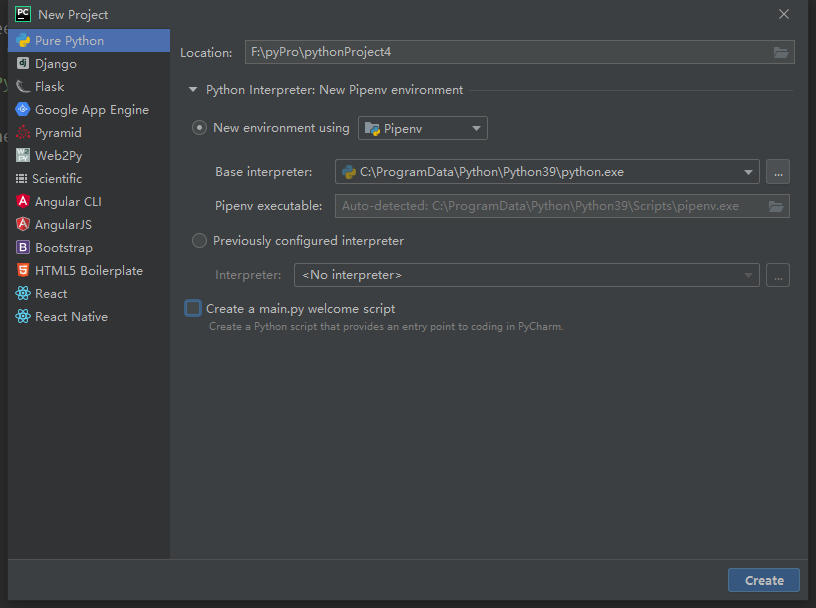
Task: Click the HTML5 Boilerplate icon
Action: pos(23,270)
